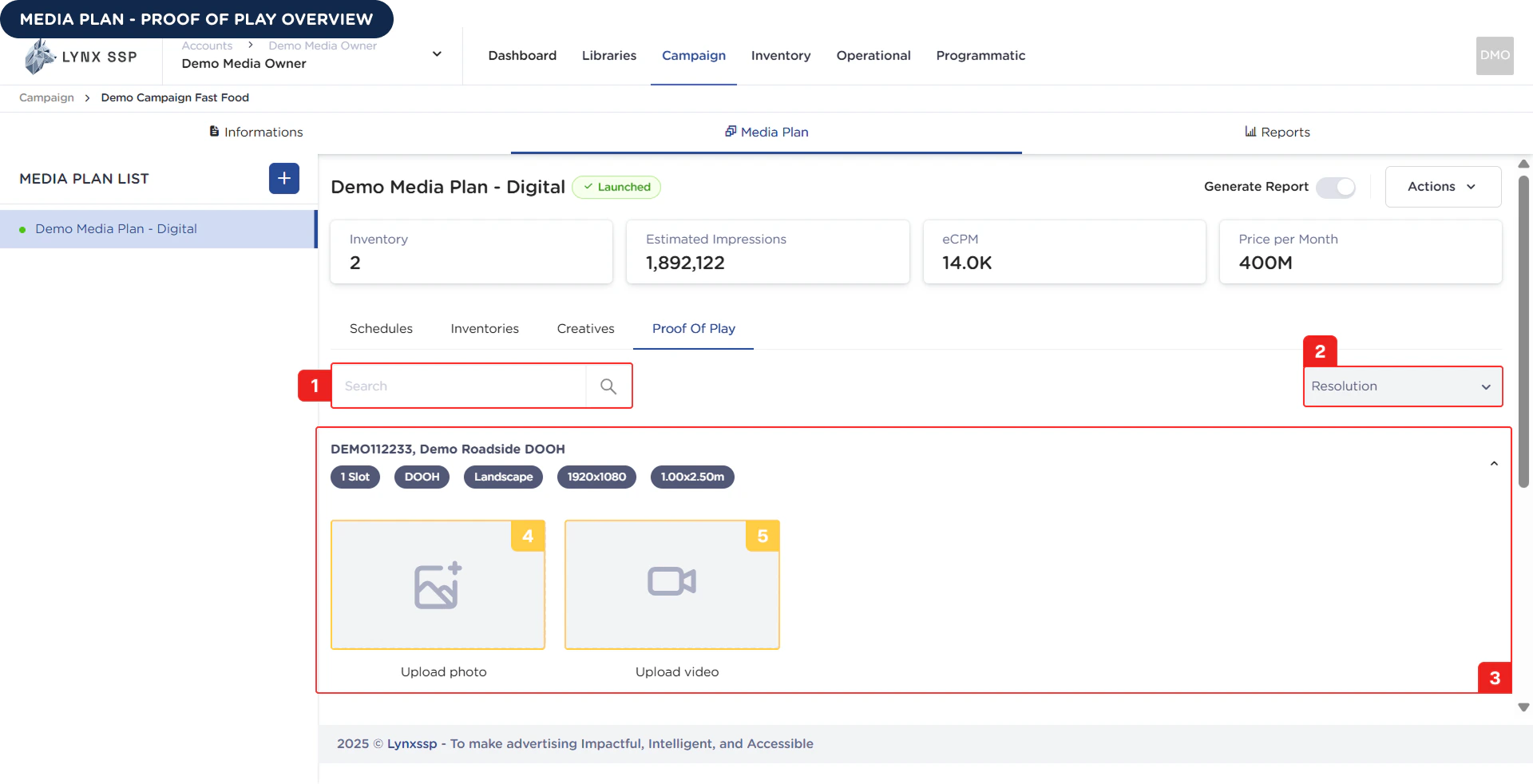Screen dimensions: 1533x784
Task: Toggle the Generate Report switch
Action: (x=1336, y=187)
